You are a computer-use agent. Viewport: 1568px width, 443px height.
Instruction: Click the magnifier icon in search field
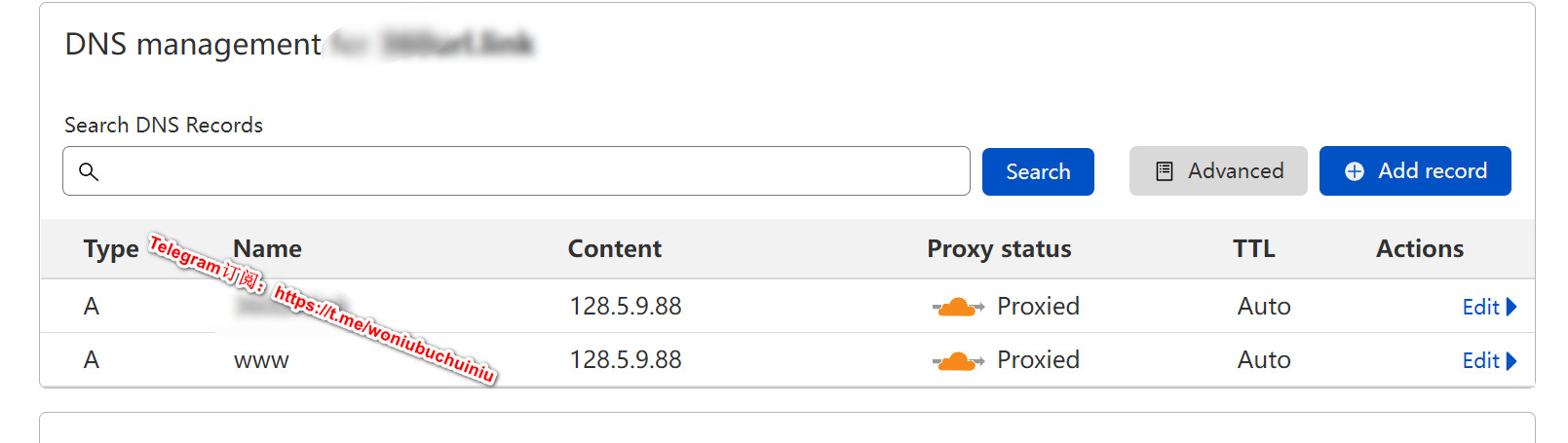click(x=89, y=171)
